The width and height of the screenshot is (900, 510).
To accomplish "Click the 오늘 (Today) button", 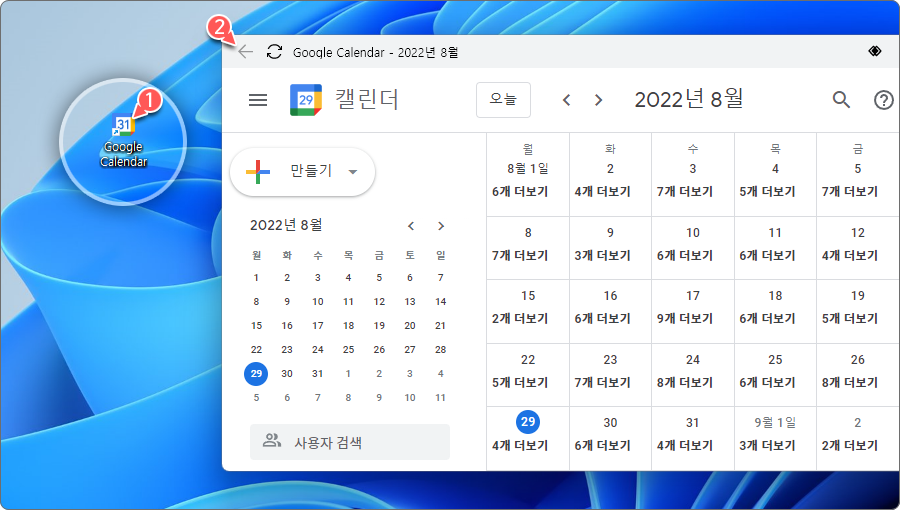I will coord(503,100).
